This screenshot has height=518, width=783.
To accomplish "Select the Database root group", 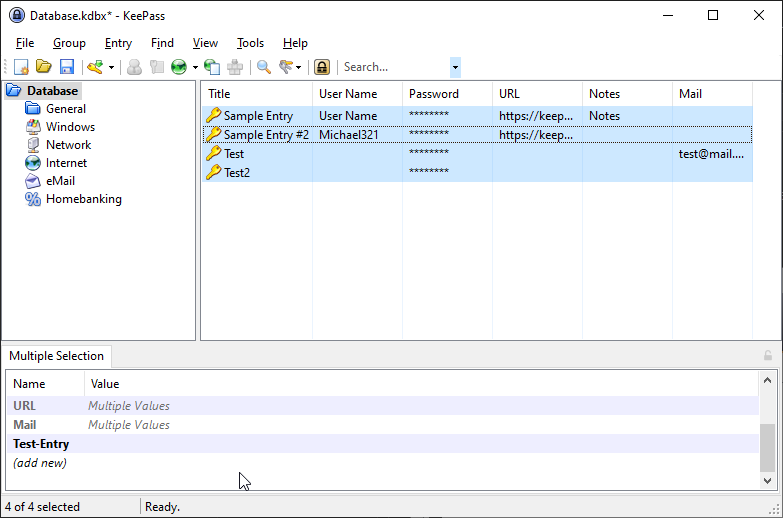I will pos(52,91).
